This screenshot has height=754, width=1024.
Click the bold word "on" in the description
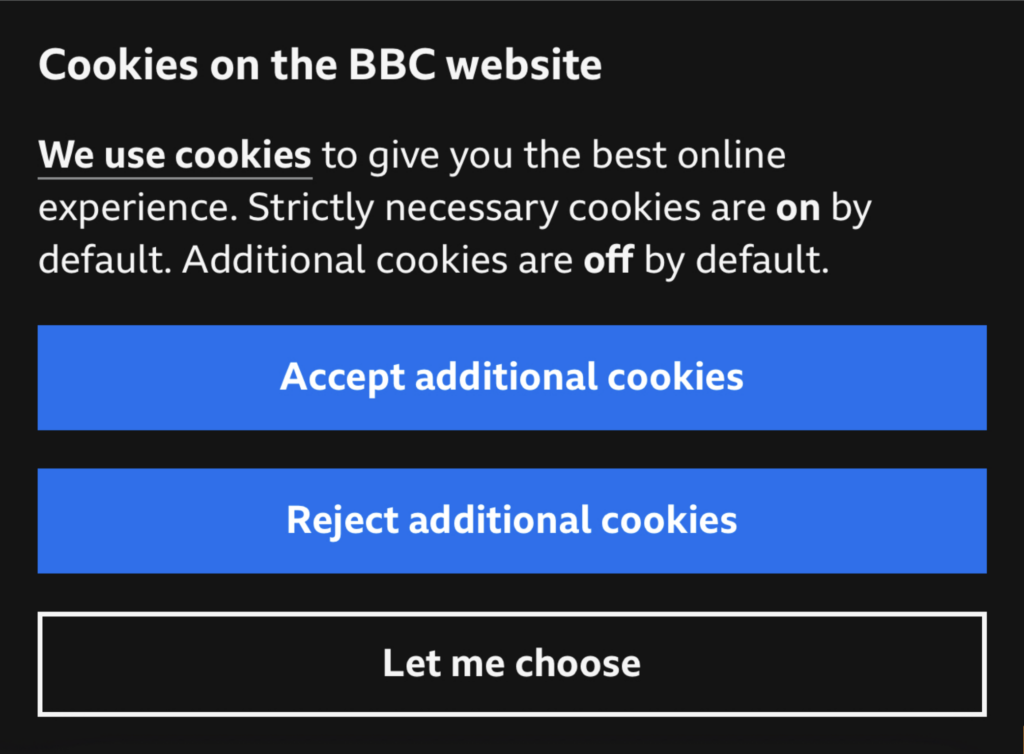[798, 208]
